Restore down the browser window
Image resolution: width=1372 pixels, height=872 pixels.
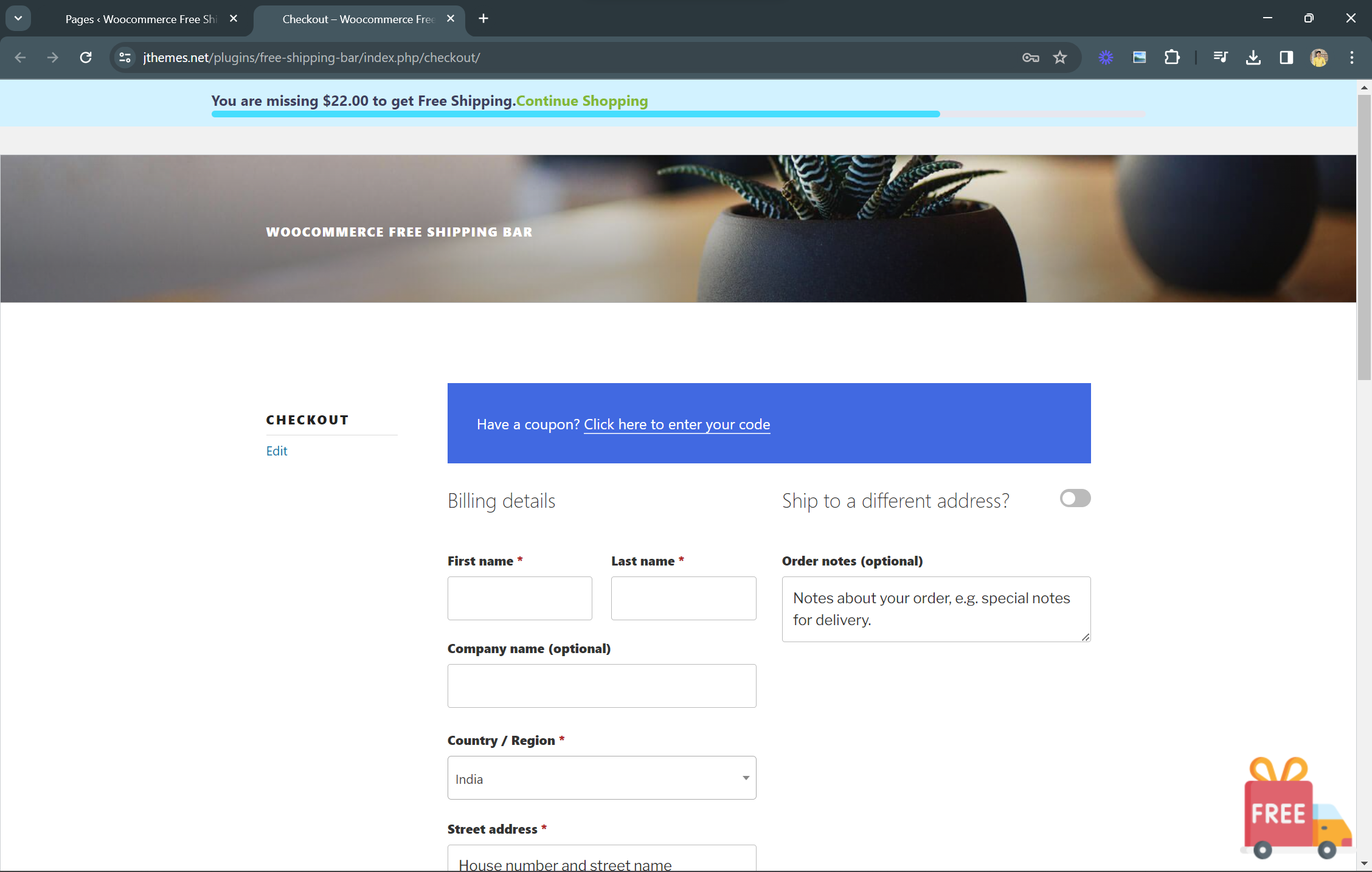[x=1309, y=18]
